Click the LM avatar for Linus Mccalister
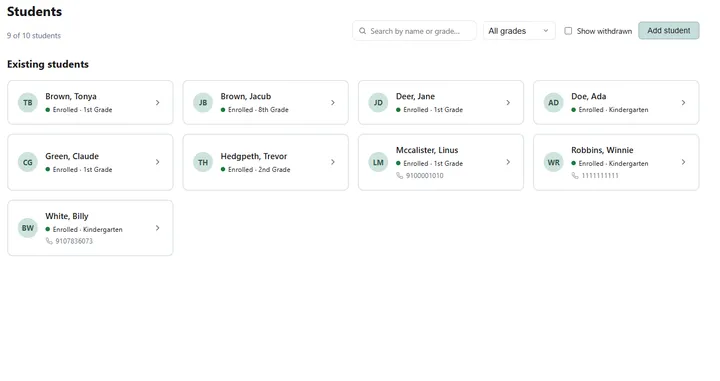 pyautogui.click(x=378, y=162)
